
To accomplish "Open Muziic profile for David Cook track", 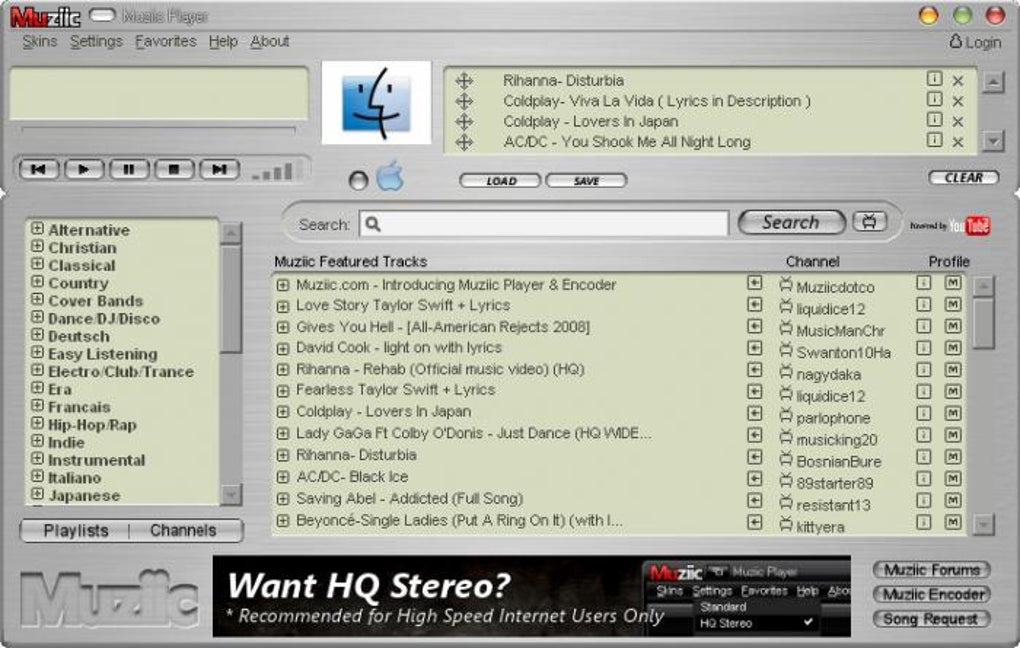I will point(953,348).
